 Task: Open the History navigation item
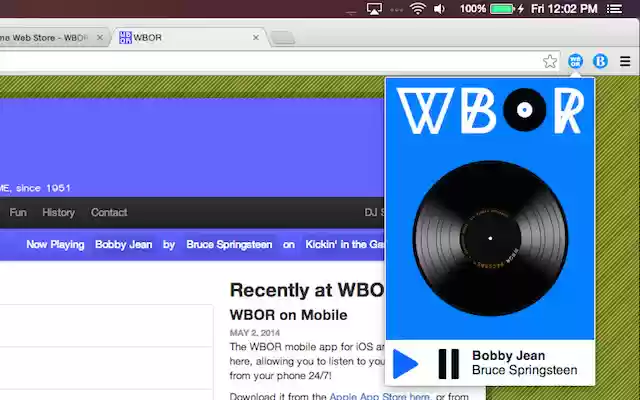coord(58,212)
